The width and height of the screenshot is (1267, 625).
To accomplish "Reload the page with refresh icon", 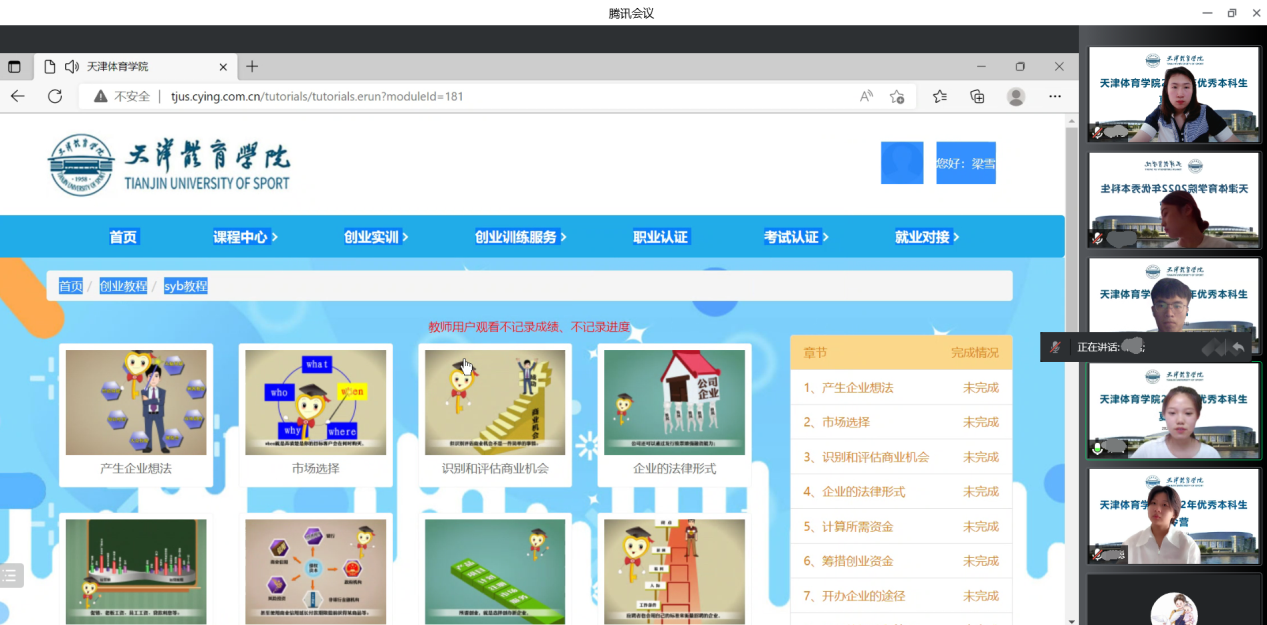I will point(55,96).
